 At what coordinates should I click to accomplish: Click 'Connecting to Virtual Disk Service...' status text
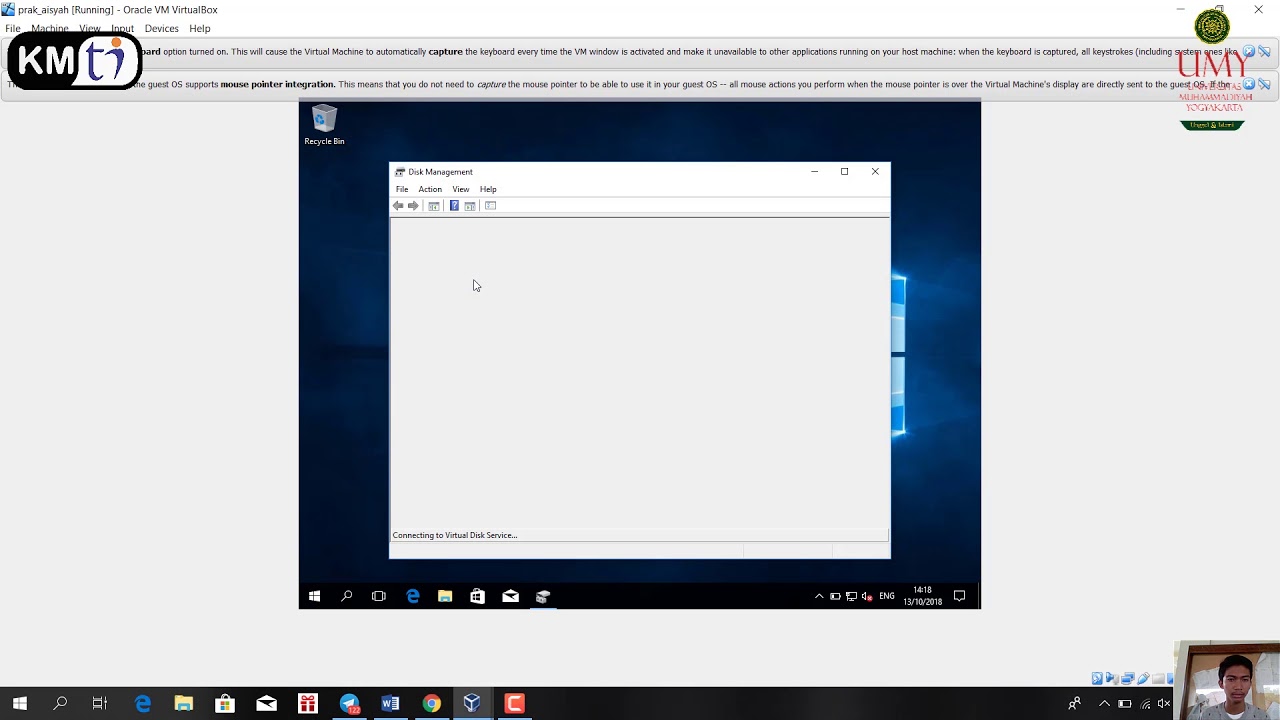pos(455,535)
